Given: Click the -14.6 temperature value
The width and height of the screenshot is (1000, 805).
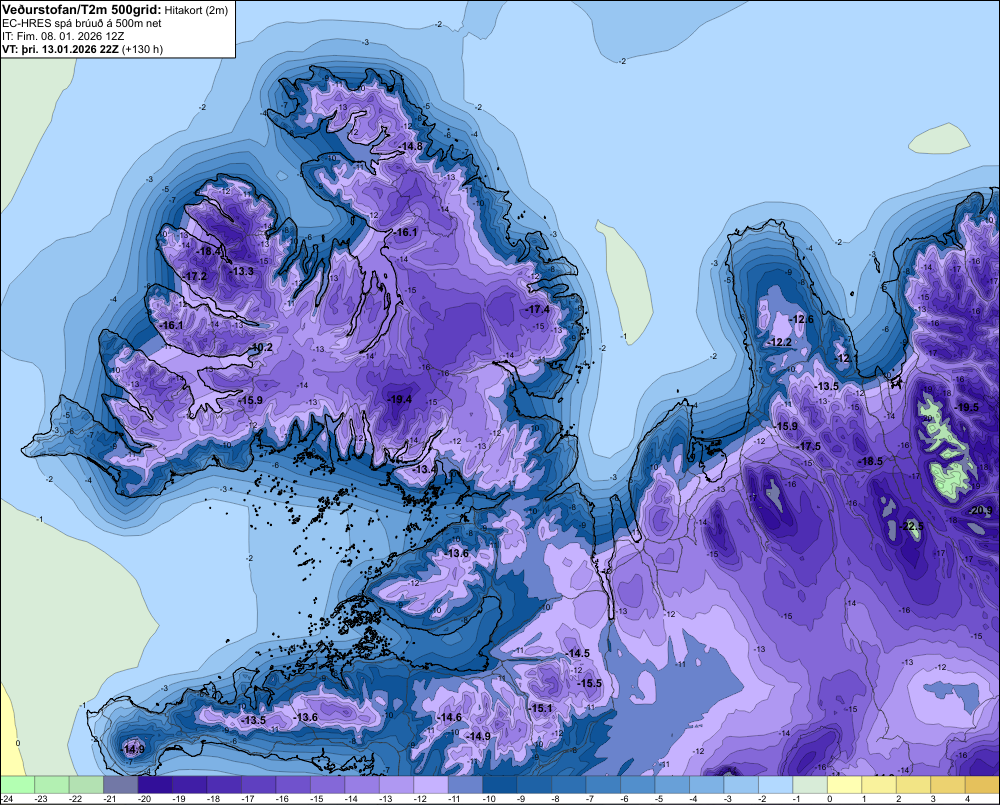Looking at the screenshot, I should (x=449, y=718).
